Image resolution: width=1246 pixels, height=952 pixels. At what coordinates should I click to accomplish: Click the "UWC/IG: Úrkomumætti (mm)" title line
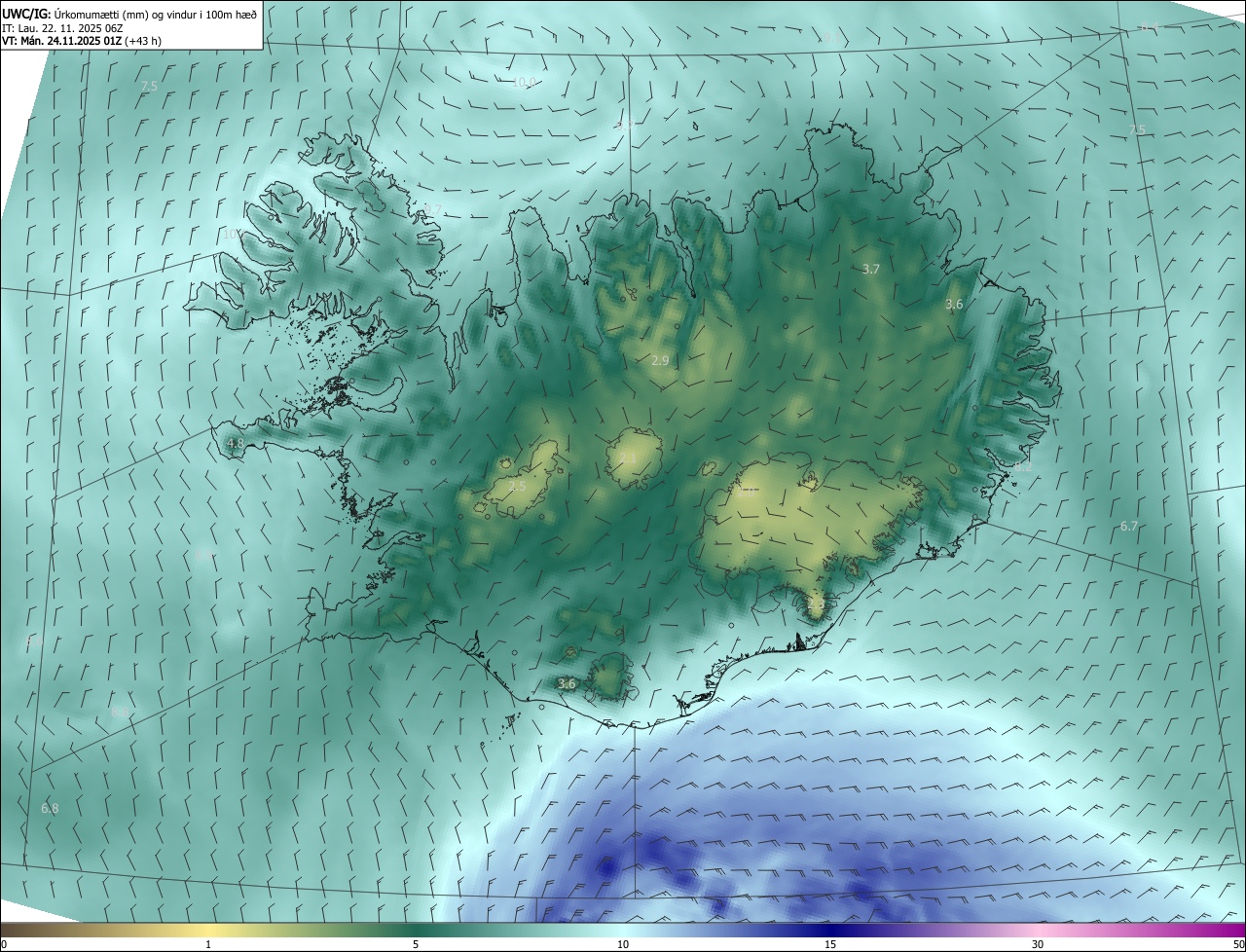(x=129, y=13)
